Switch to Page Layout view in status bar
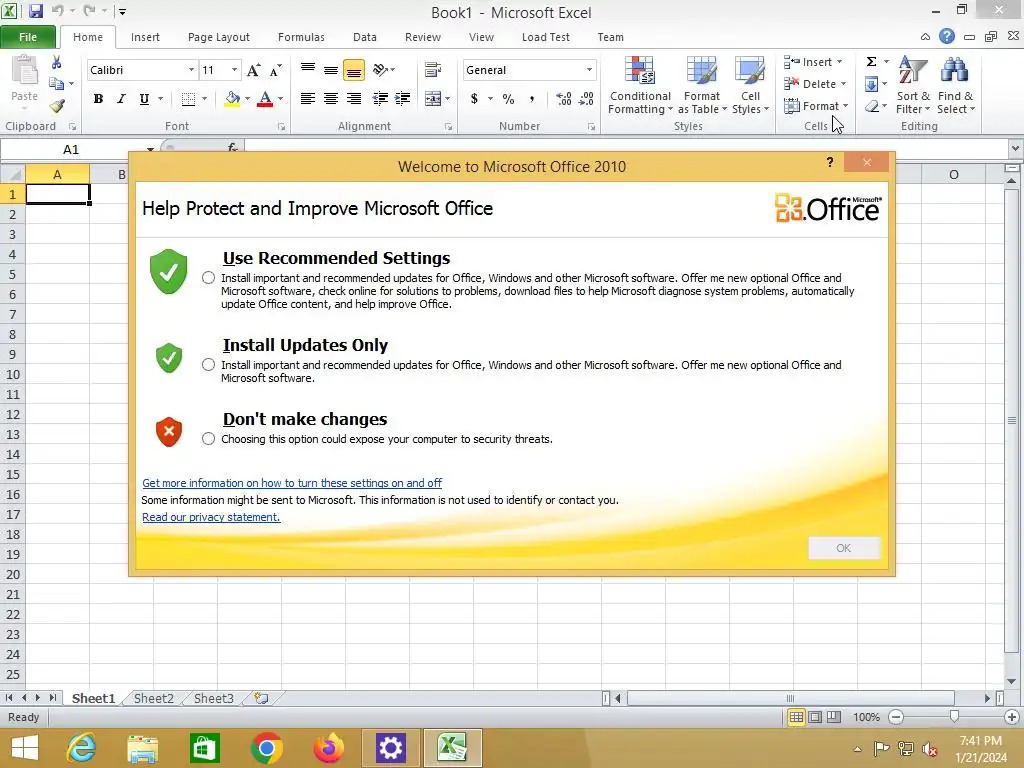The image size is (1024, 768). click(x=815, y=717)
